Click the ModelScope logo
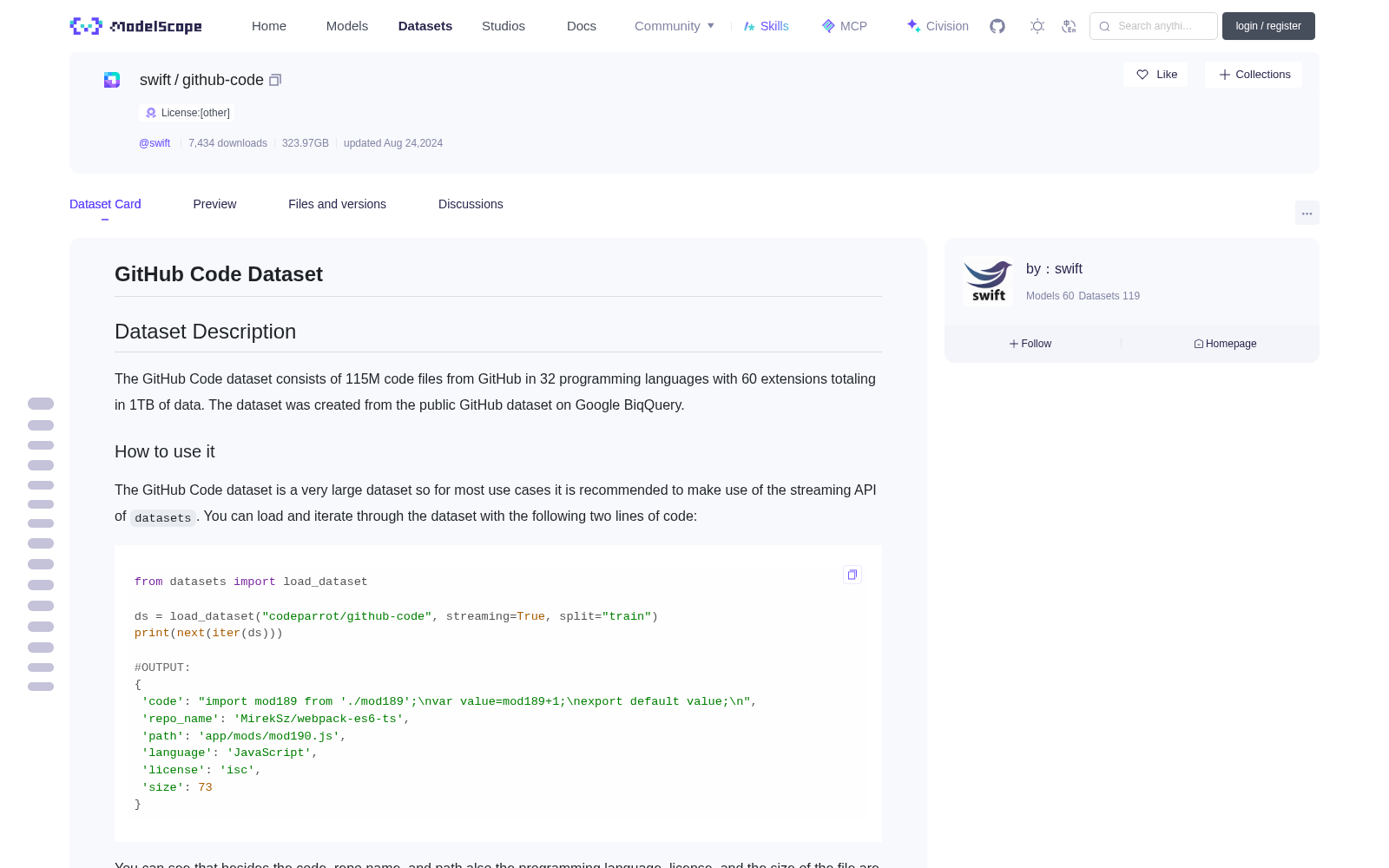The width and height of the screenshot is (1389, 868). 136,26
